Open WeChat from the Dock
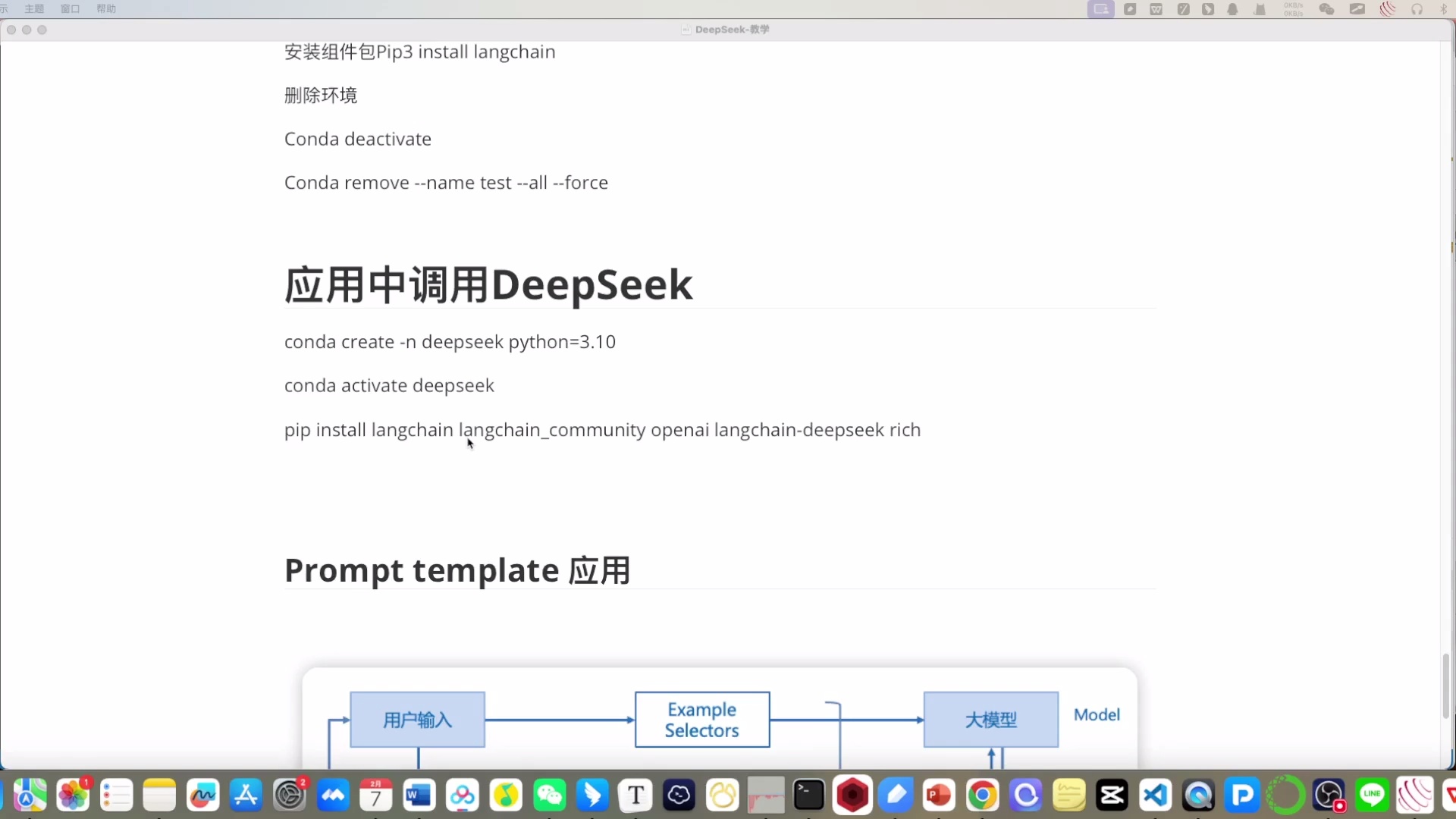The image size is (1456, 819). coord(550,795)
